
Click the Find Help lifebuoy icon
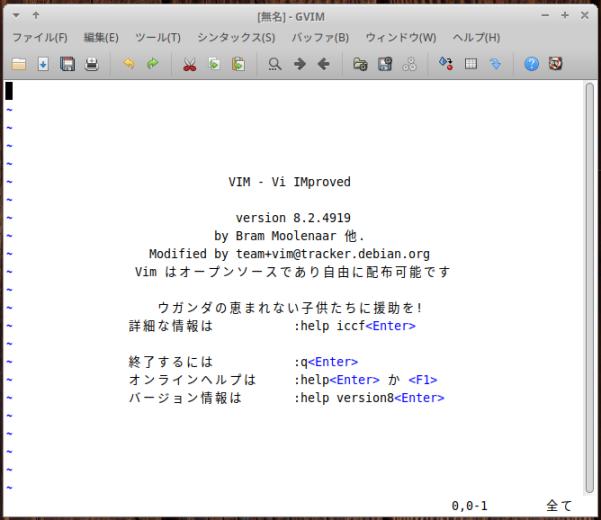[555, 64]
